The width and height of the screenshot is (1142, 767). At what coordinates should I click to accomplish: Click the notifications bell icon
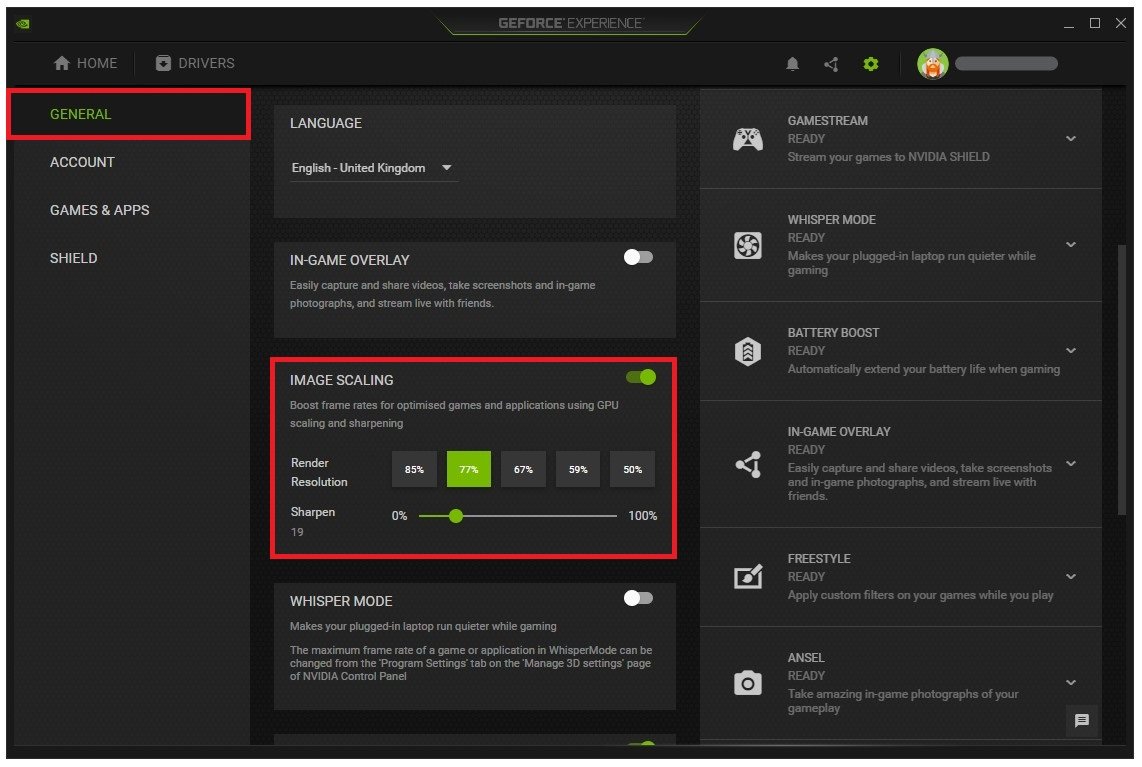pyautogui.click(x=792, y=64)
